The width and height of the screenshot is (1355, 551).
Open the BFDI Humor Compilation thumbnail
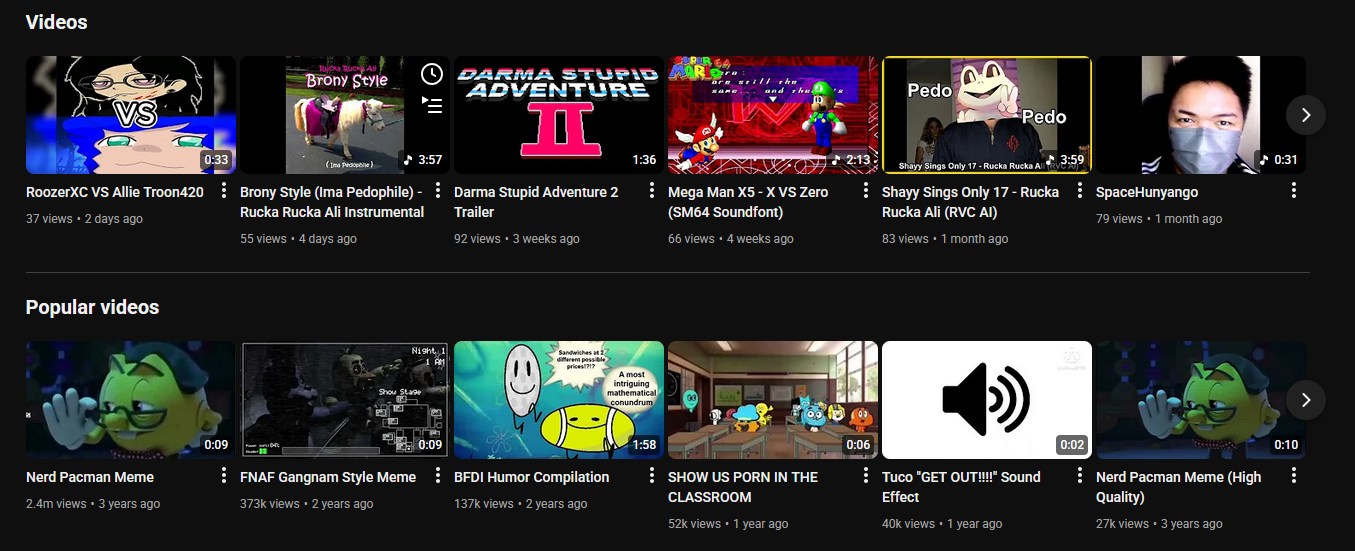(559, 400)
